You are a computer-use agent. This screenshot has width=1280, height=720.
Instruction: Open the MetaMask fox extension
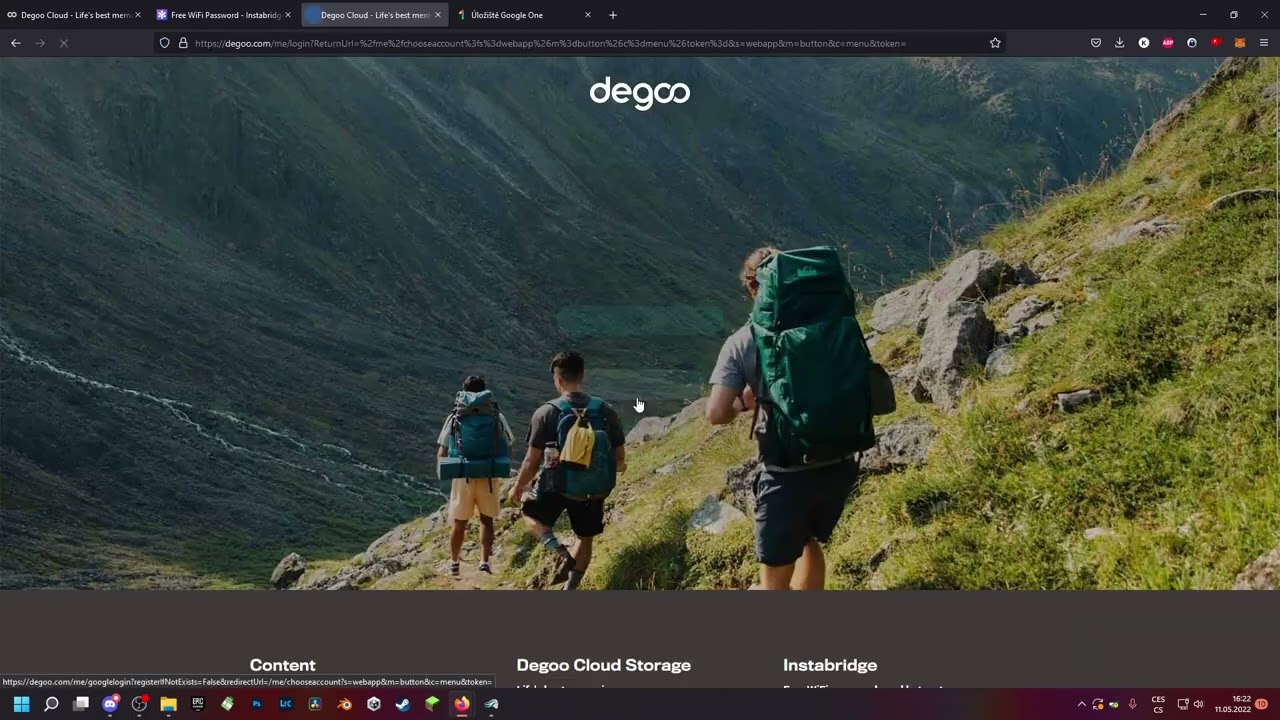[1240, 43]
